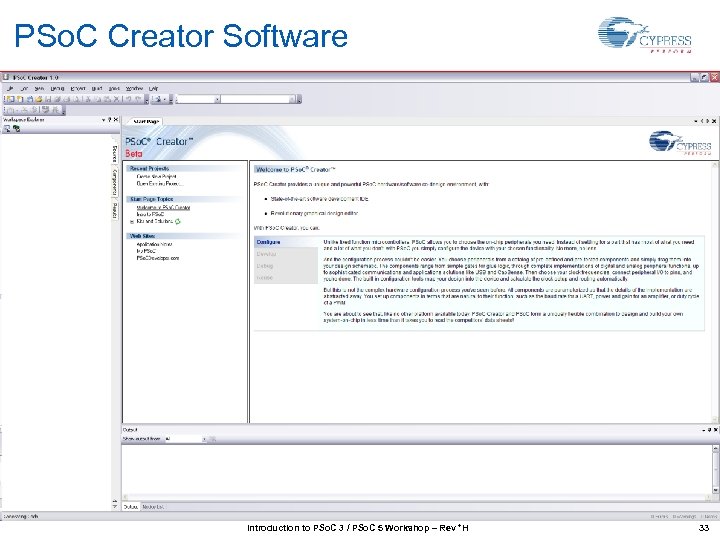
Task: Click the document tab list dropdown arrow
Action: [696, 121]
